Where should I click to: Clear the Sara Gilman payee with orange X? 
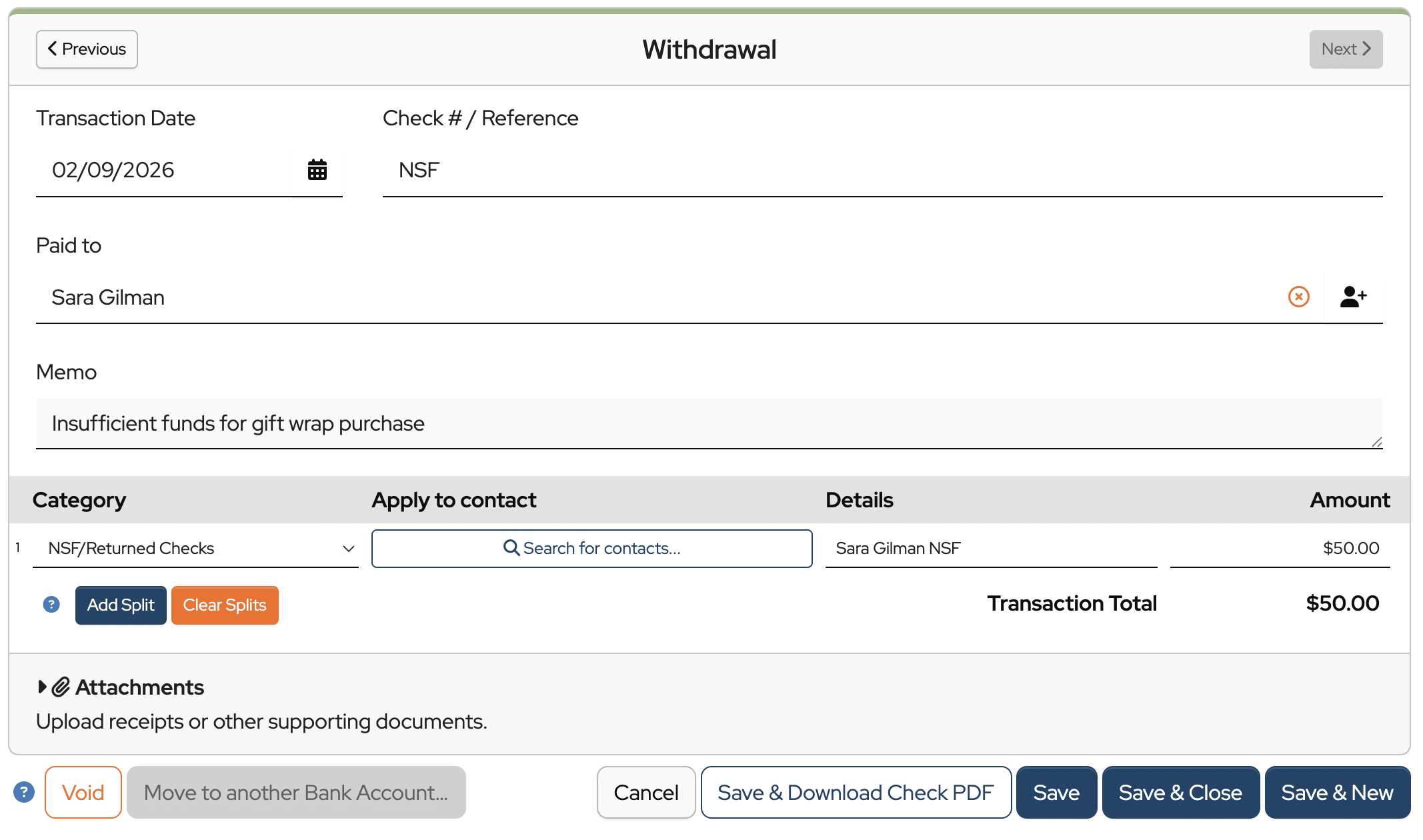(x=1298, y=297)
